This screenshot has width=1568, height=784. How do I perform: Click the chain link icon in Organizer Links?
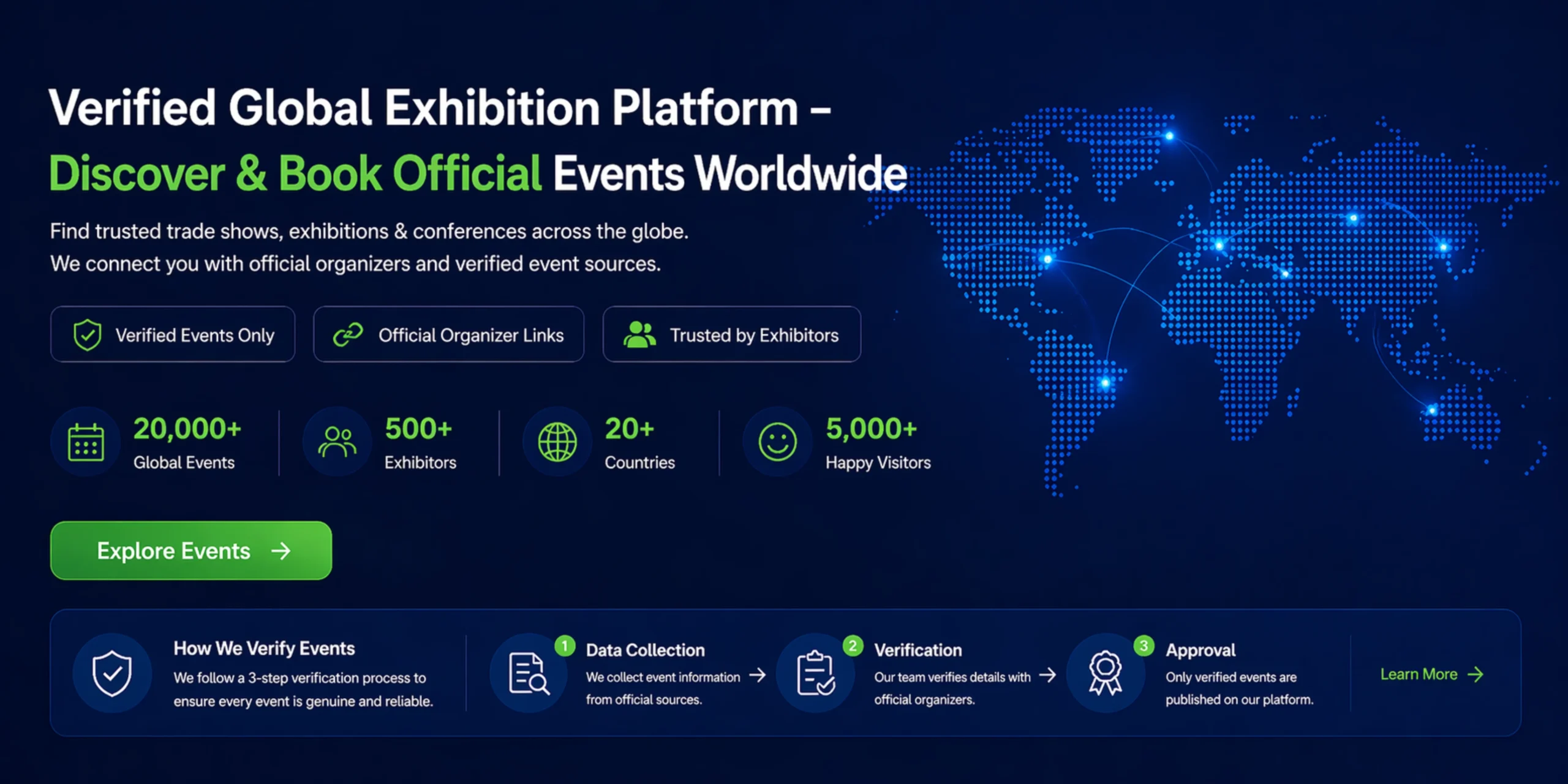pos(348,334)
